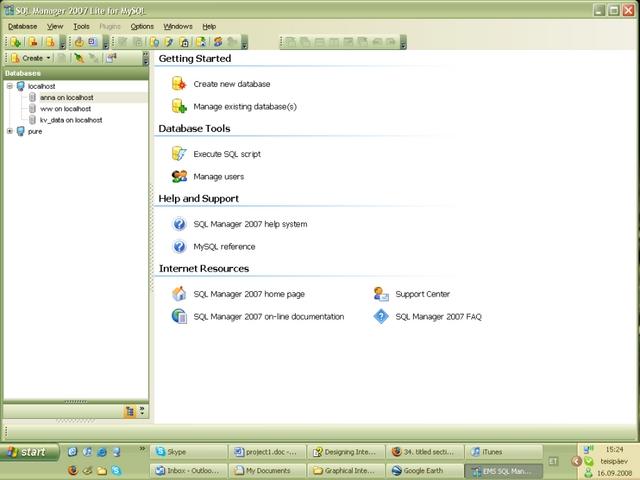Open overflow arrow of the greyed-out right toolbar

403,42
